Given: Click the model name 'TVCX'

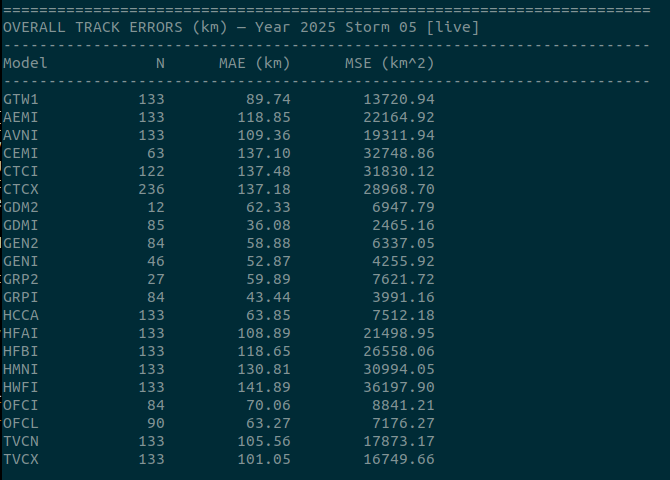Looking at the screenshot, I should tap(21, 459).
